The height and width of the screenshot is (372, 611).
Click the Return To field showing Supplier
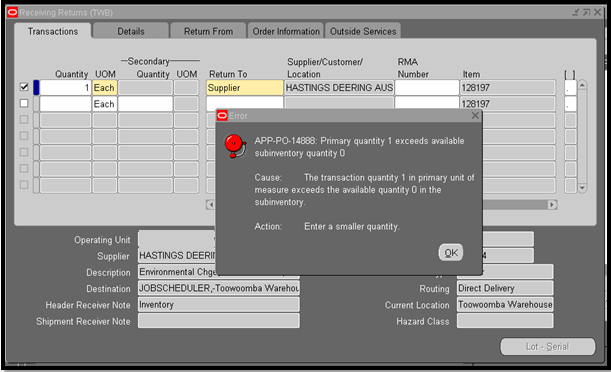pyautogui.click(x=244, y=88)
